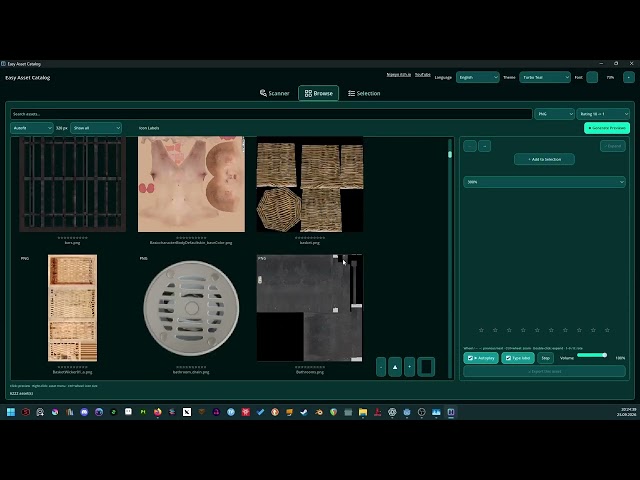Click rating stars under bathroom_drain.png
Screen dimensions: 640x480
pyautogui.click(x=191, y=367)
